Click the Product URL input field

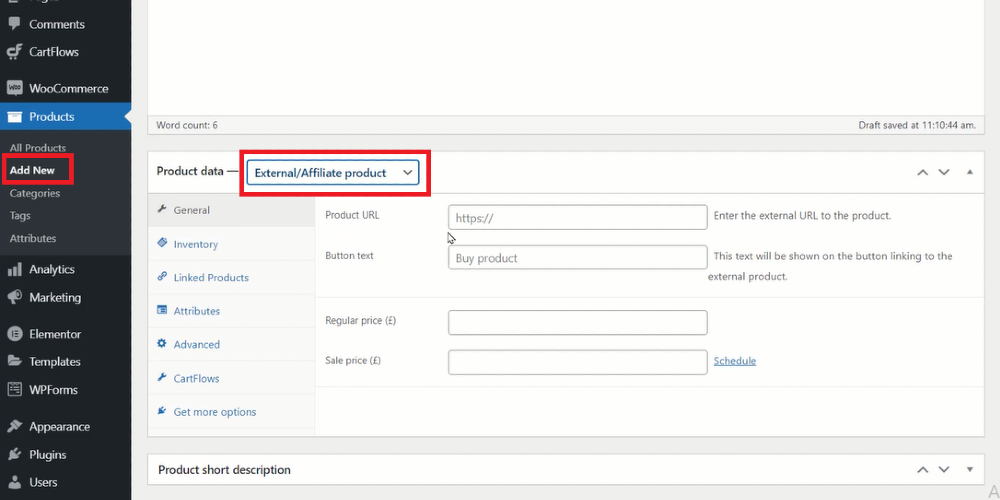578,217
